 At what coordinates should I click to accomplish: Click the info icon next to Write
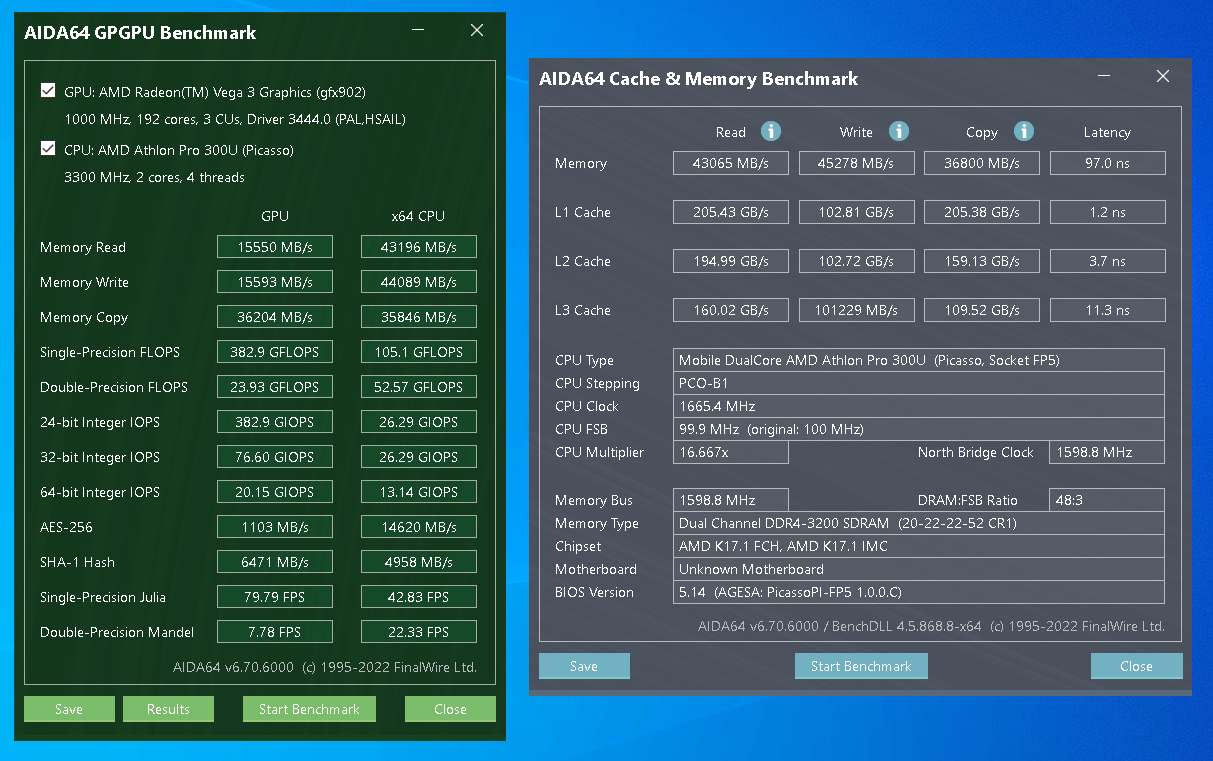click(899, 131)
